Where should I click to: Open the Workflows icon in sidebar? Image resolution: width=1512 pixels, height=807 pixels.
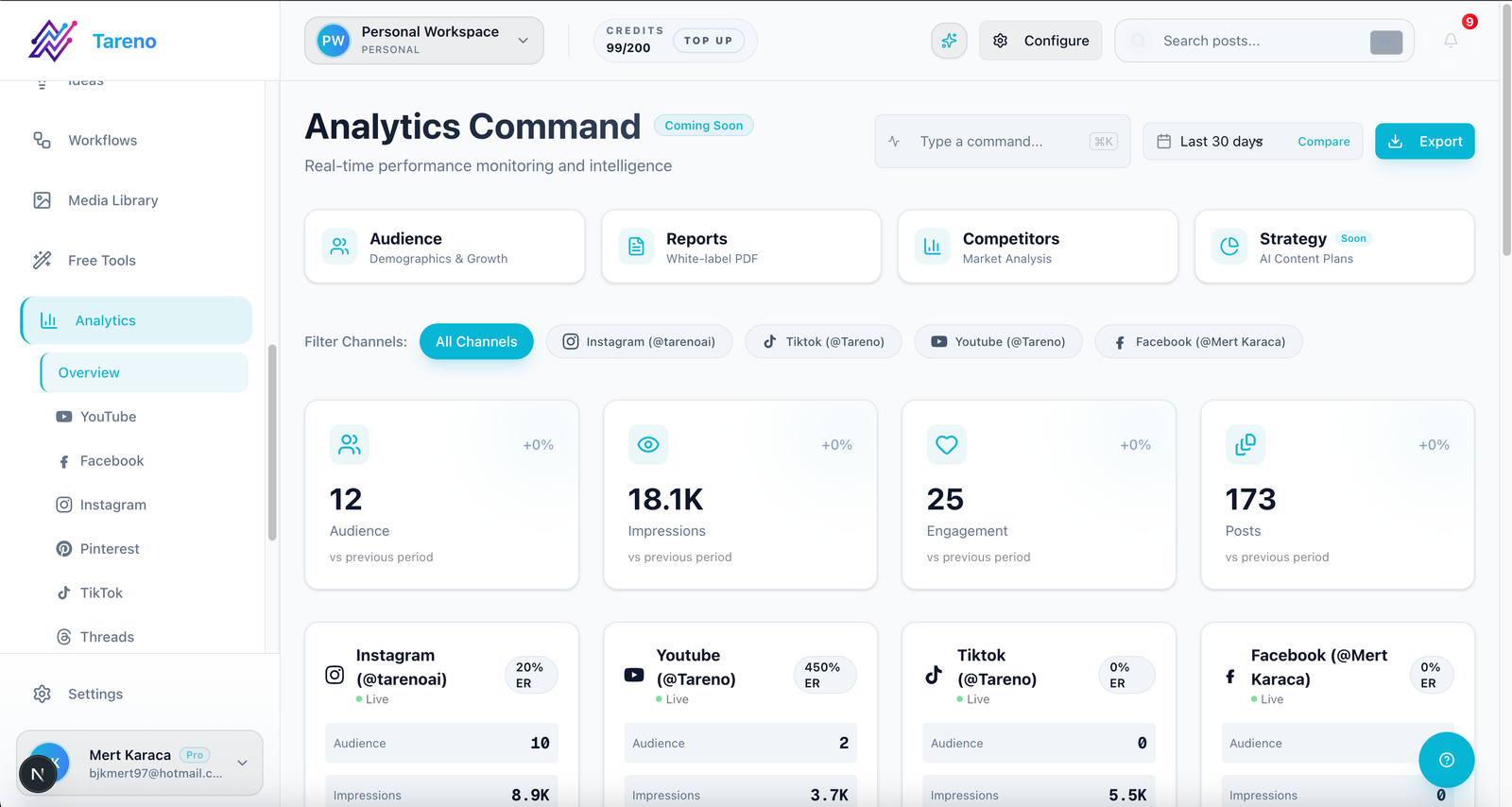[x=42, y=140]
